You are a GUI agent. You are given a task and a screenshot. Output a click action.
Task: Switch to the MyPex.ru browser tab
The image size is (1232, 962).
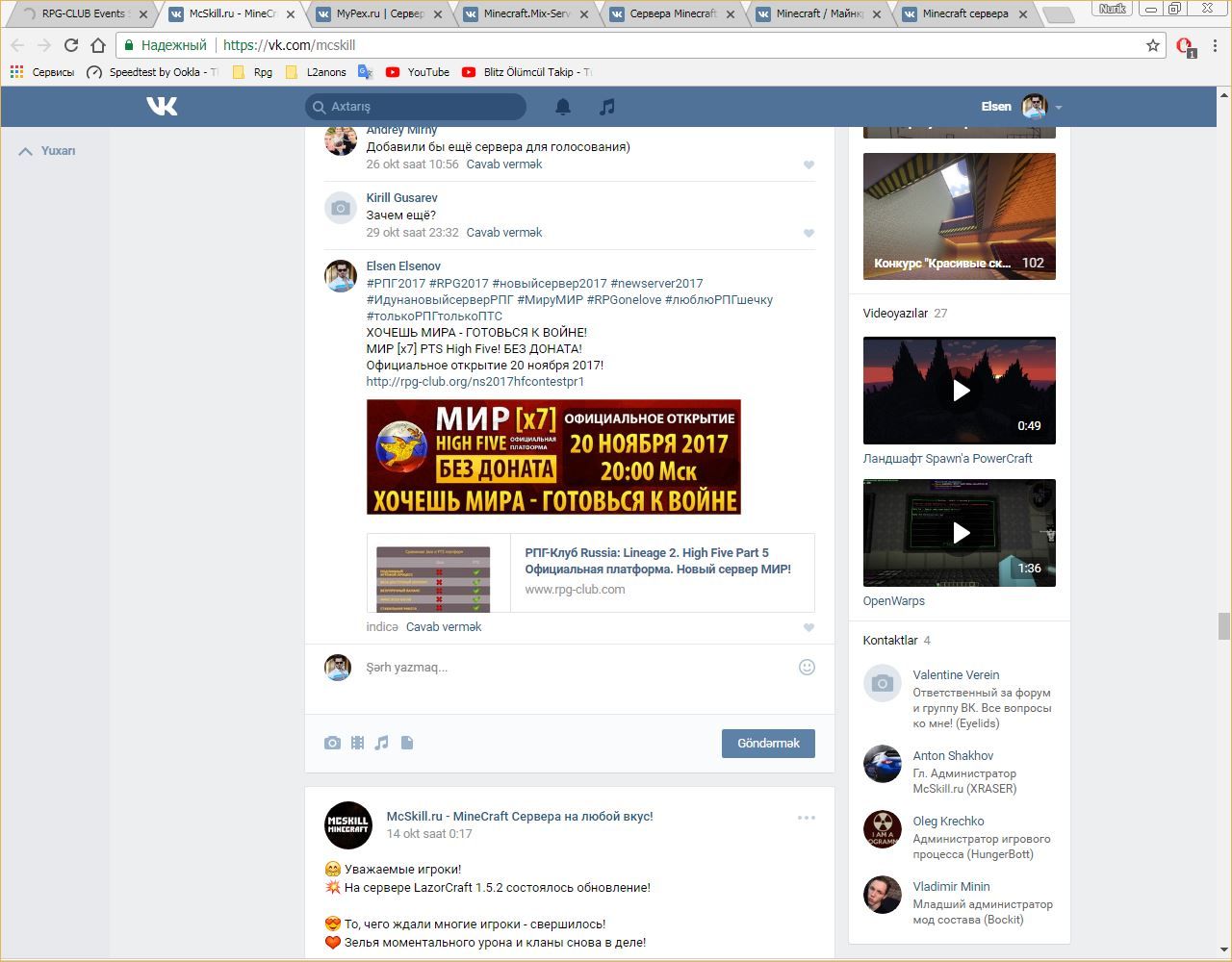point(379,14)
